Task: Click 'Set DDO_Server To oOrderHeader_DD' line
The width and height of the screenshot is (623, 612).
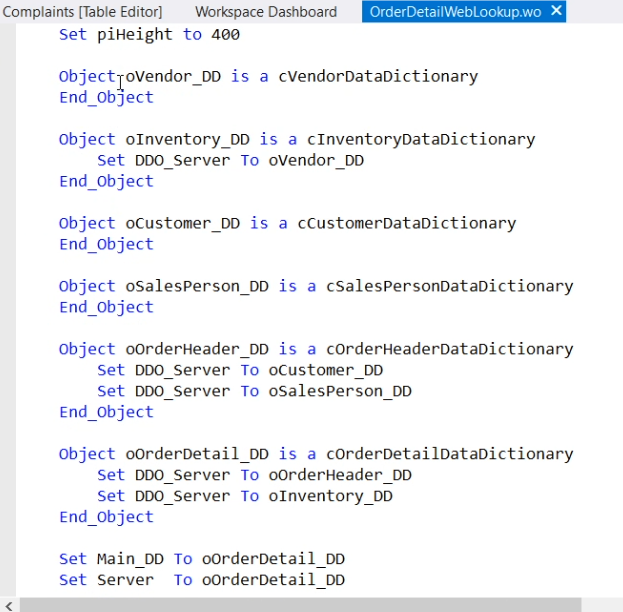Action: point(254,475)
